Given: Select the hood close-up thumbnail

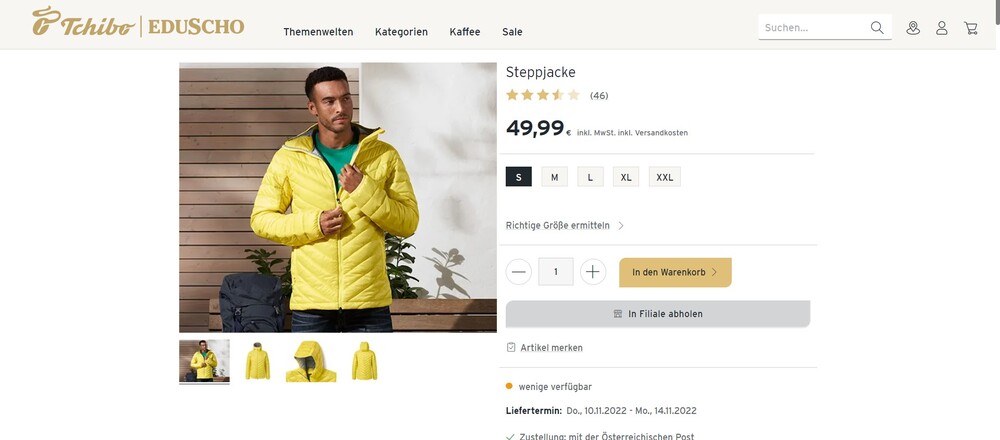Looking at the screenshot, I should tap(311, 362).
